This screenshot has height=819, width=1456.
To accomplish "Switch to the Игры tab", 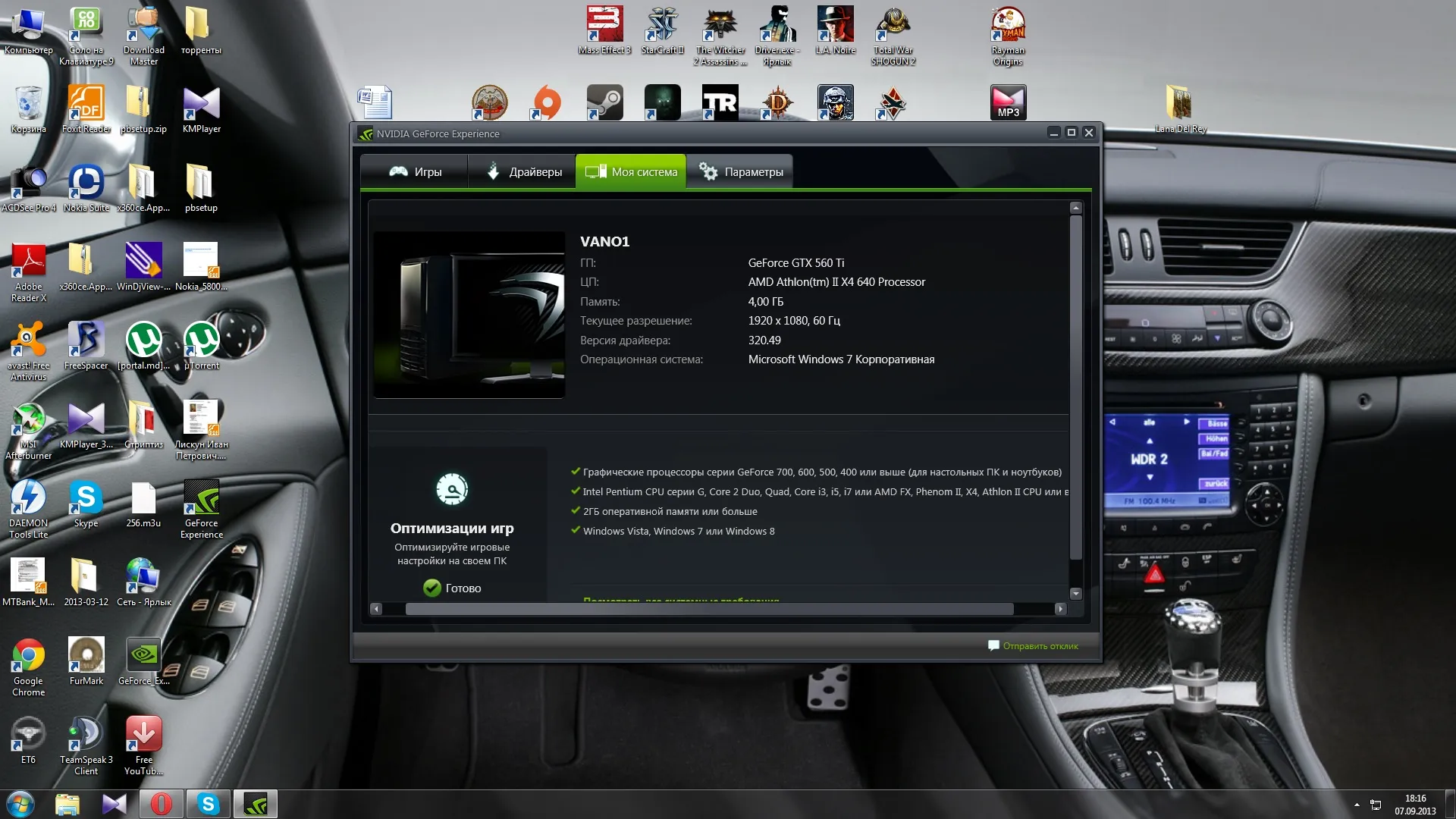I will pyautogui.click(x=415, y=172).
